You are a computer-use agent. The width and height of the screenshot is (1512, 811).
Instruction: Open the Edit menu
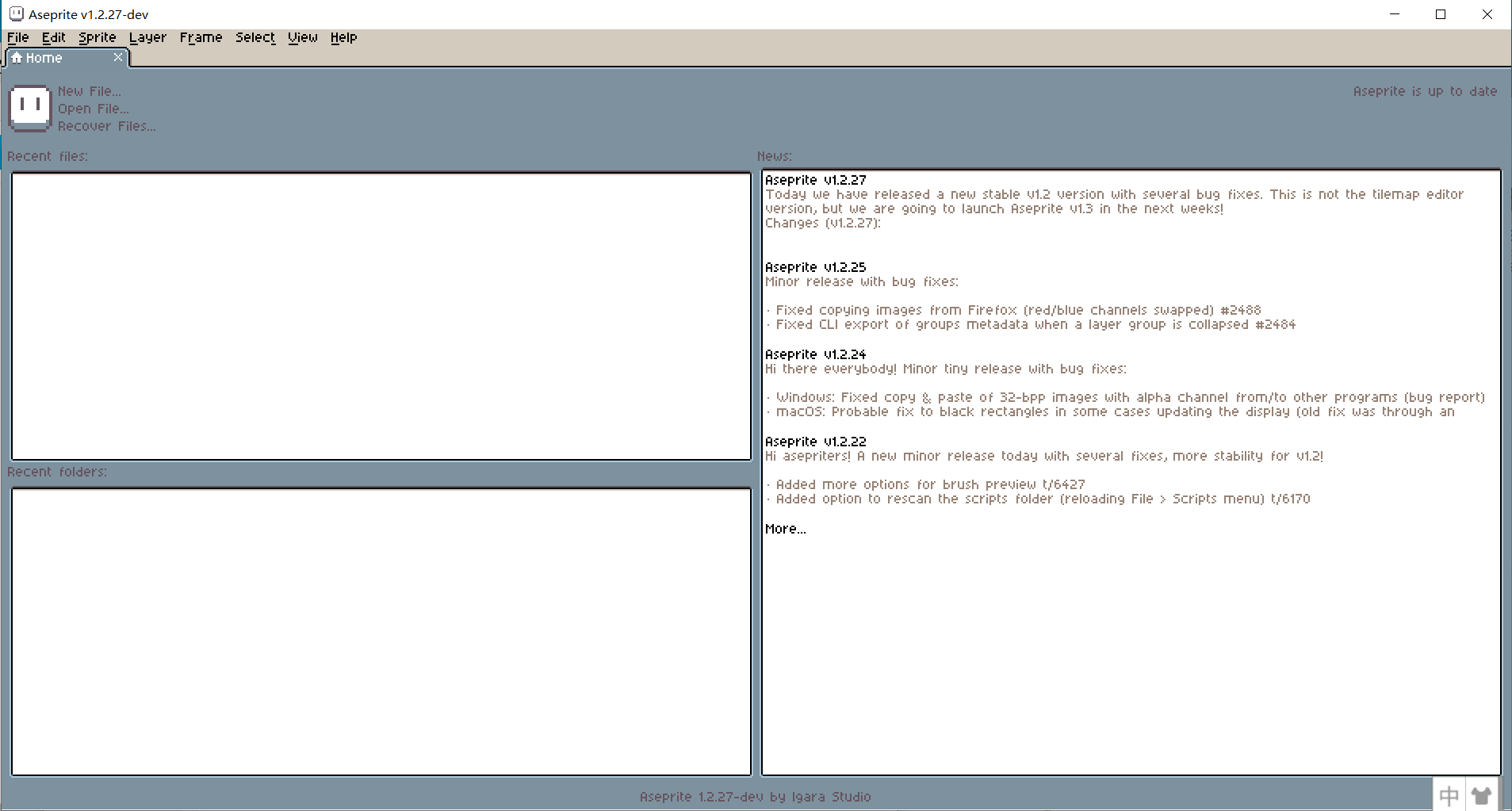52,37
